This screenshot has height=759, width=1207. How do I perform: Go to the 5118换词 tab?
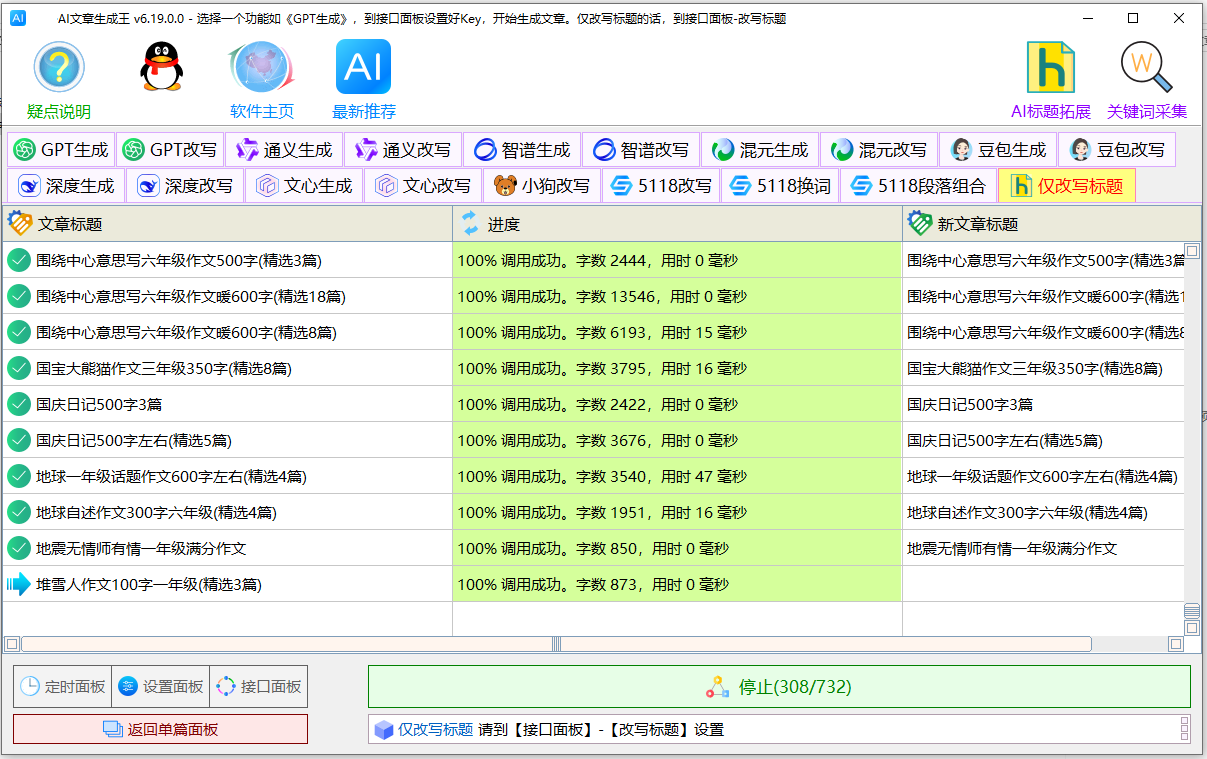point(780,185)
